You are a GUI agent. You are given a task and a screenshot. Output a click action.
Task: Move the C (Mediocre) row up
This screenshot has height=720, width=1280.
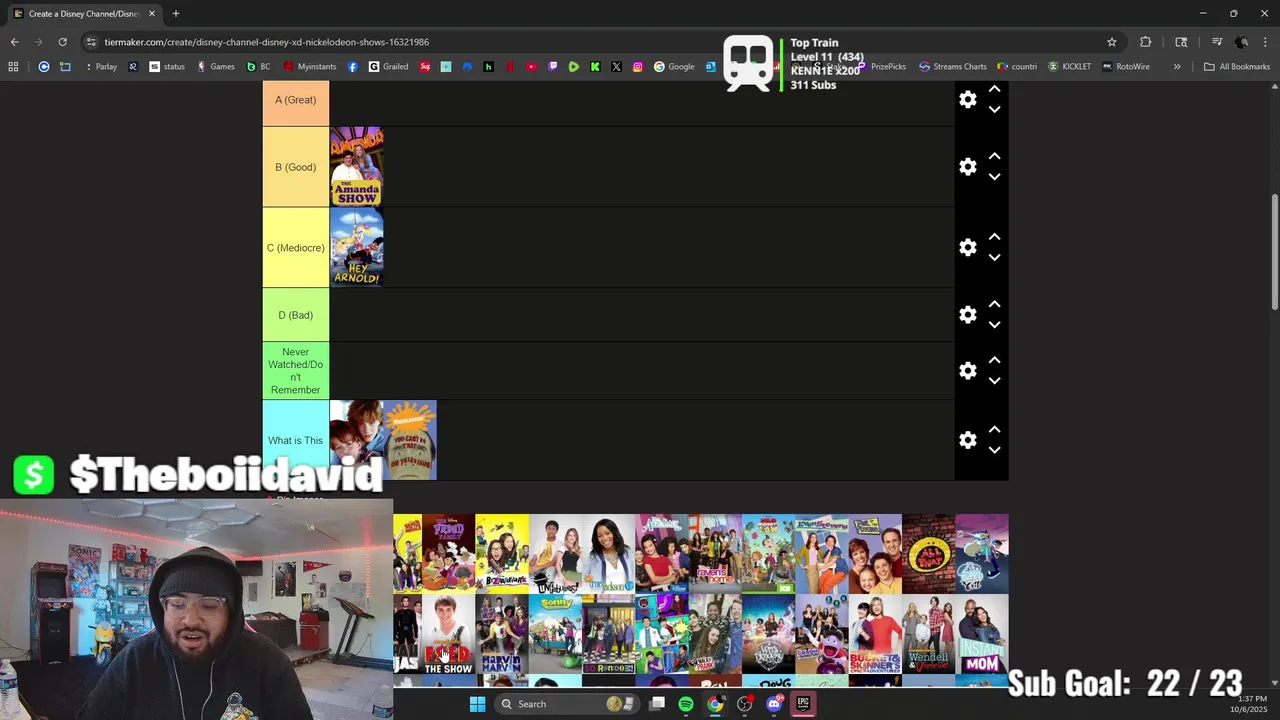click(x=994, y=237)
